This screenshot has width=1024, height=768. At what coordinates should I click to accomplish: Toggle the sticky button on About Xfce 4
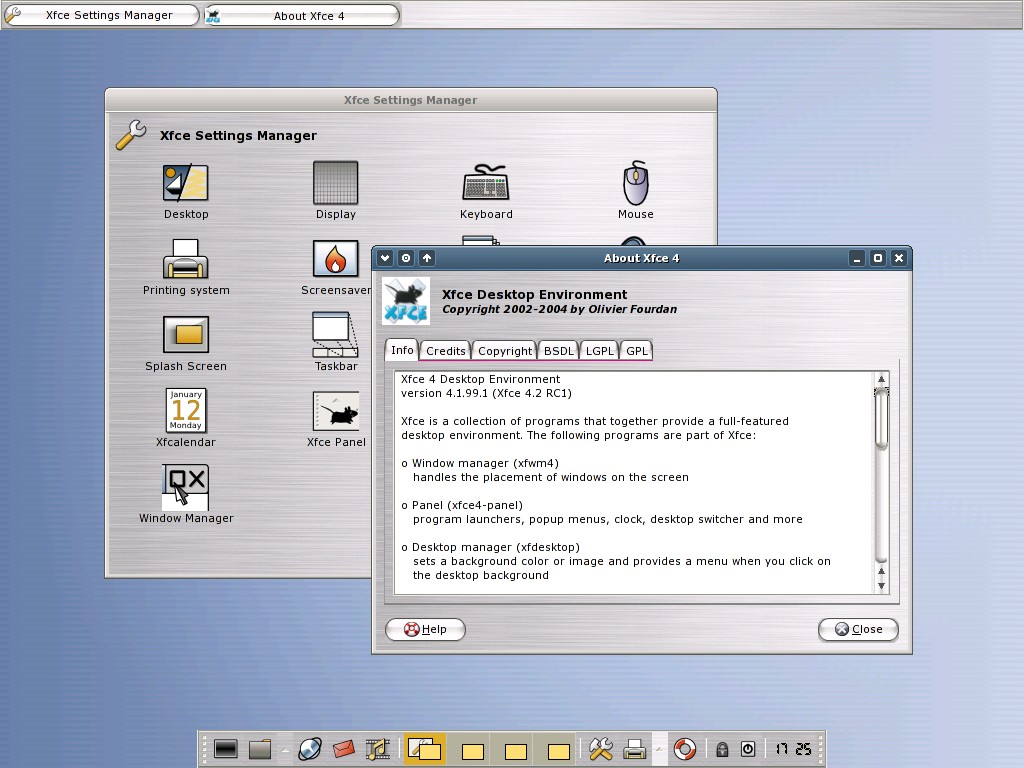click(406, 258)
